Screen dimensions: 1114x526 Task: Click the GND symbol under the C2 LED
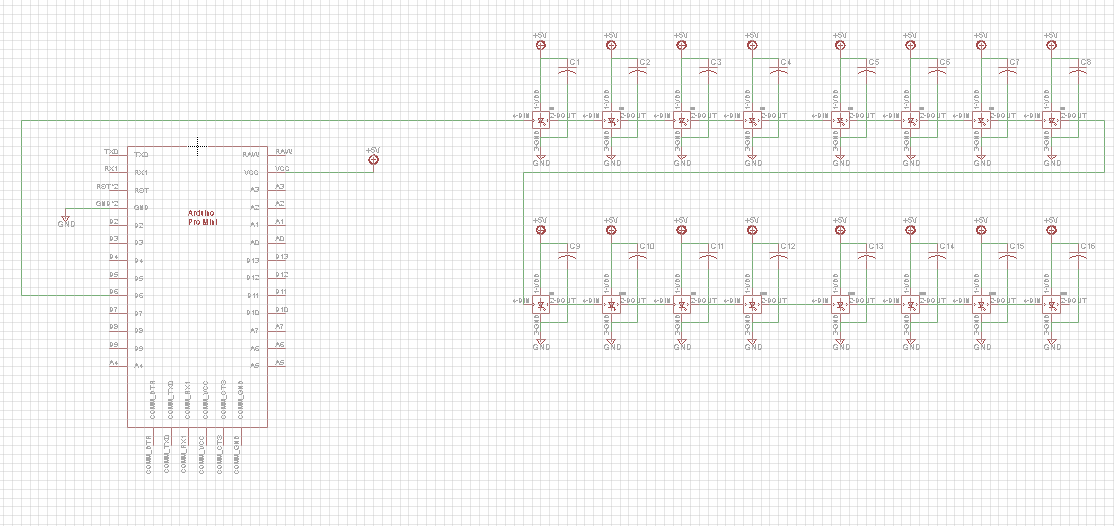click(611, 160)
